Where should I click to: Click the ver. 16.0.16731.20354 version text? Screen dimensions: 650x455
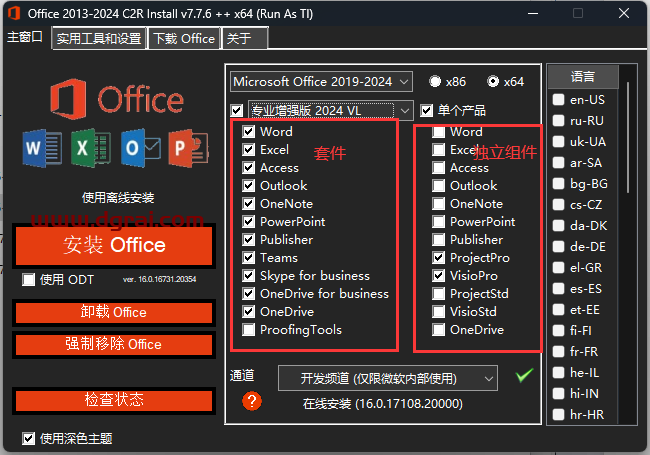(x=160, y=279)
